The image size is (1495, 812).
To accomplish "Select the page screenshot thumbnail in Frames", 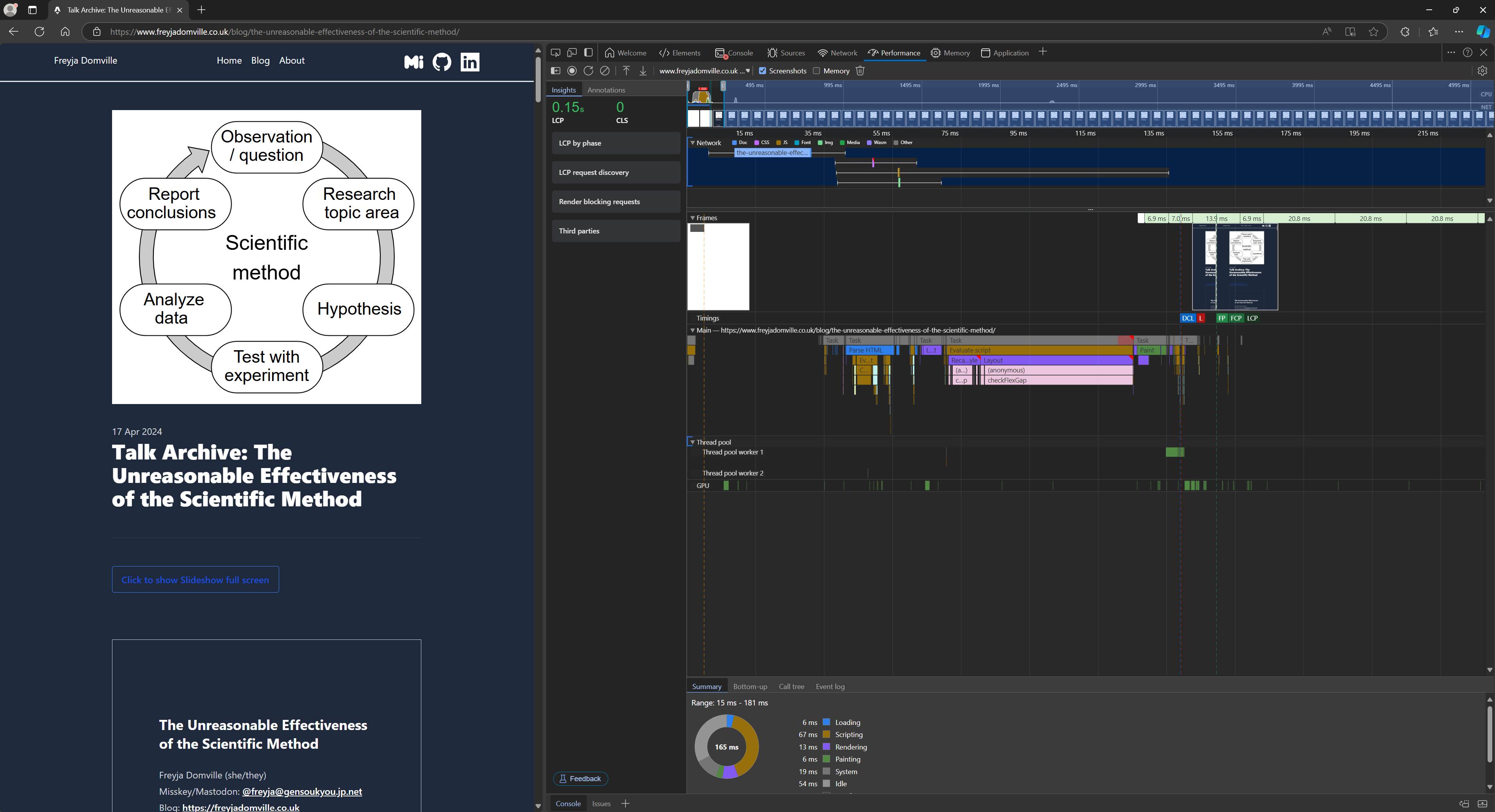I will coord(1246,267).
